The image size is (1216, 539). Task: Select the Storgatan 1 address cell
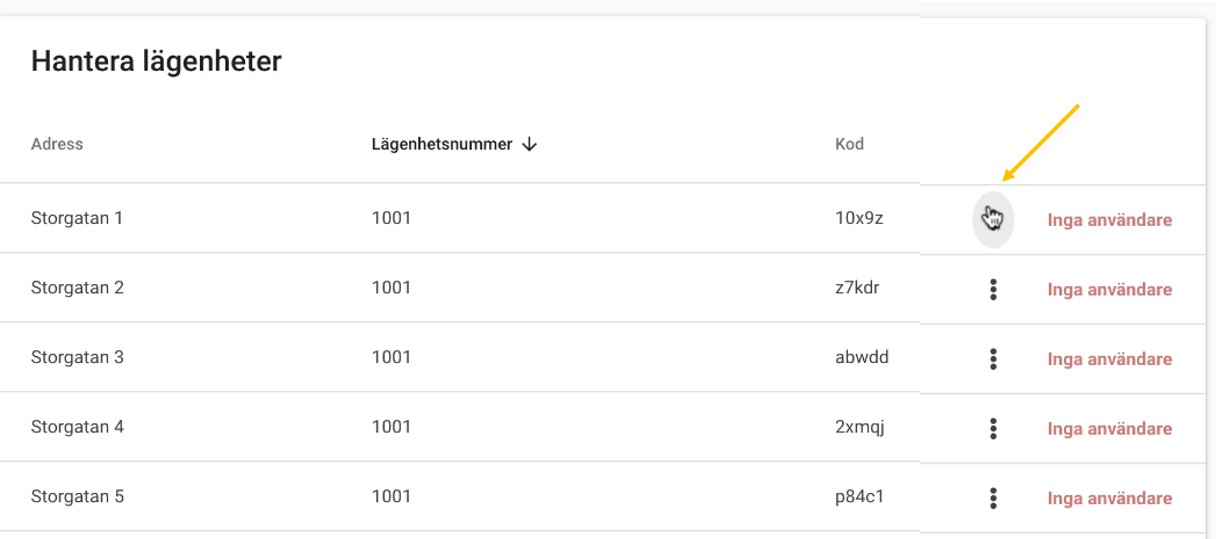77,217
